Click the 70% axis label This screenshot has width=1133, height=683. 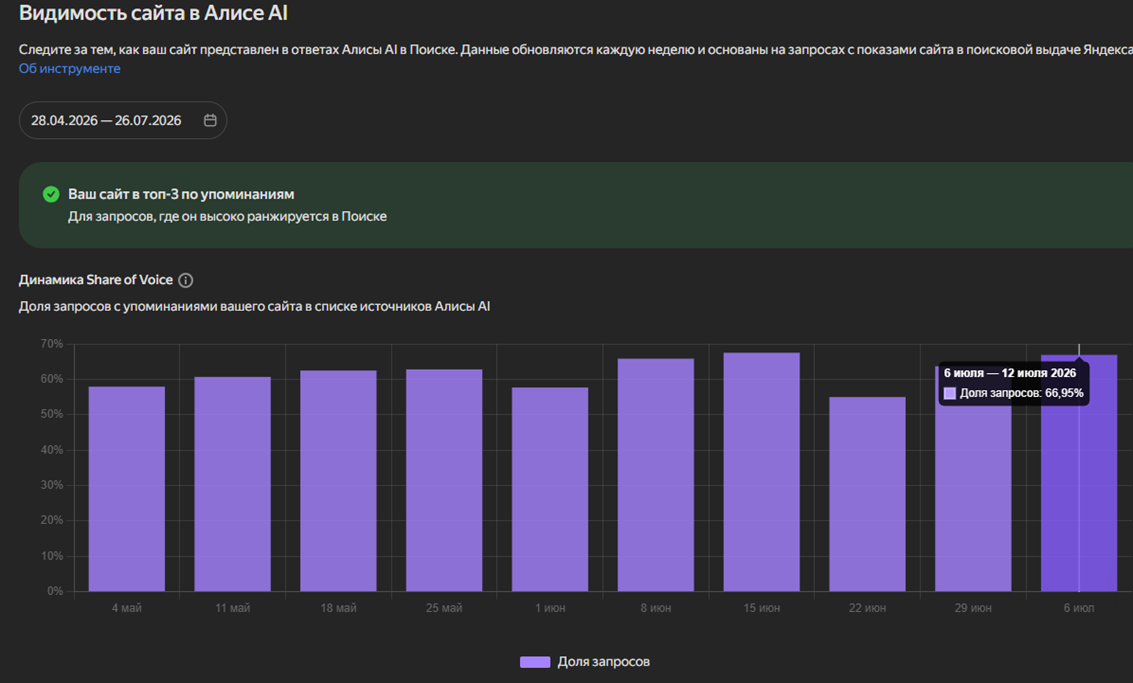[x=51, y=344]
